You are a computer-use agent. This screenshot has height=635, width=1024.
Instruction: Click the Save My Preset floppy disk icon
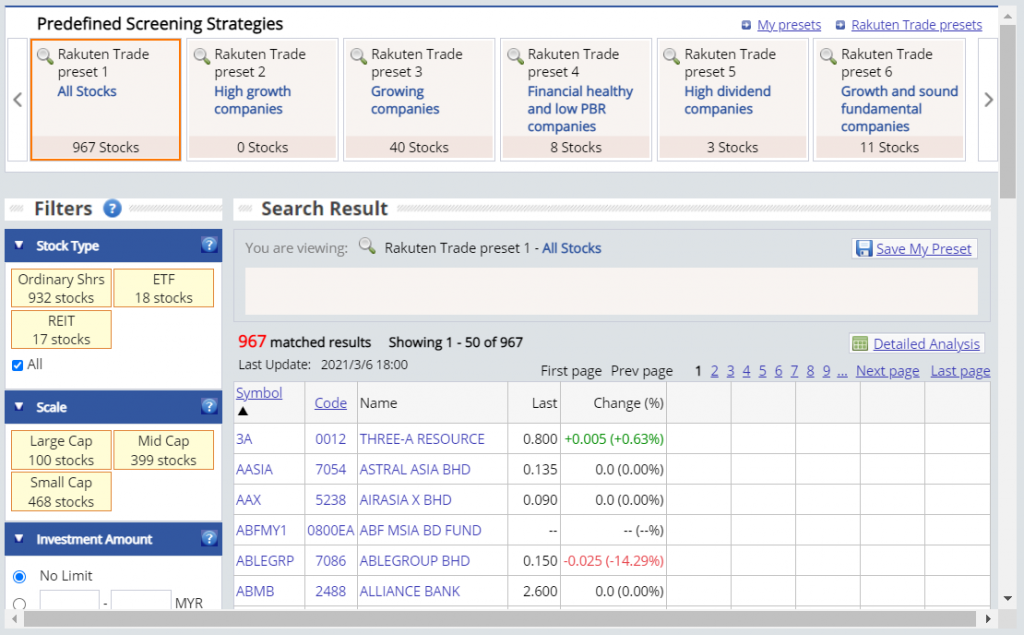864,248
